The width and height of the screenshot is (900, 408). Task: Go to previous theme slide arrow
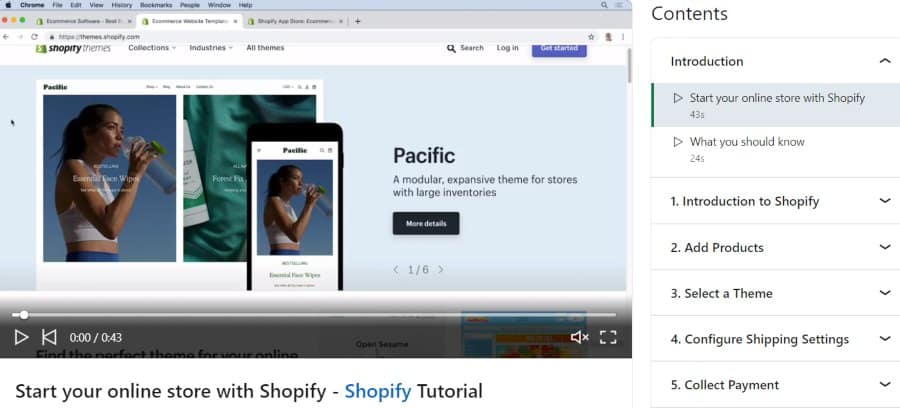click(396, 269)
